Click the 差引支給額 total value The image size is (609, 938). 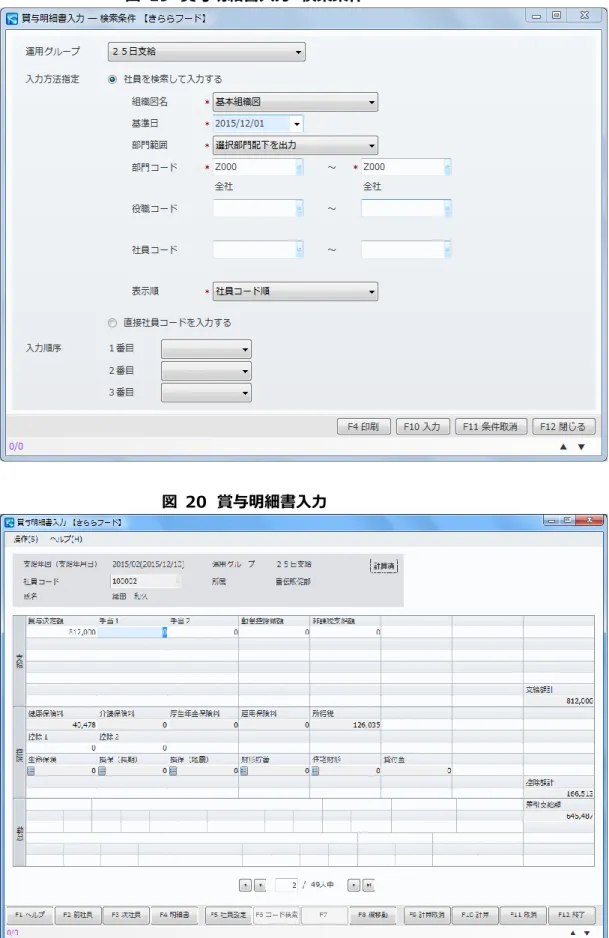[579, 816]
